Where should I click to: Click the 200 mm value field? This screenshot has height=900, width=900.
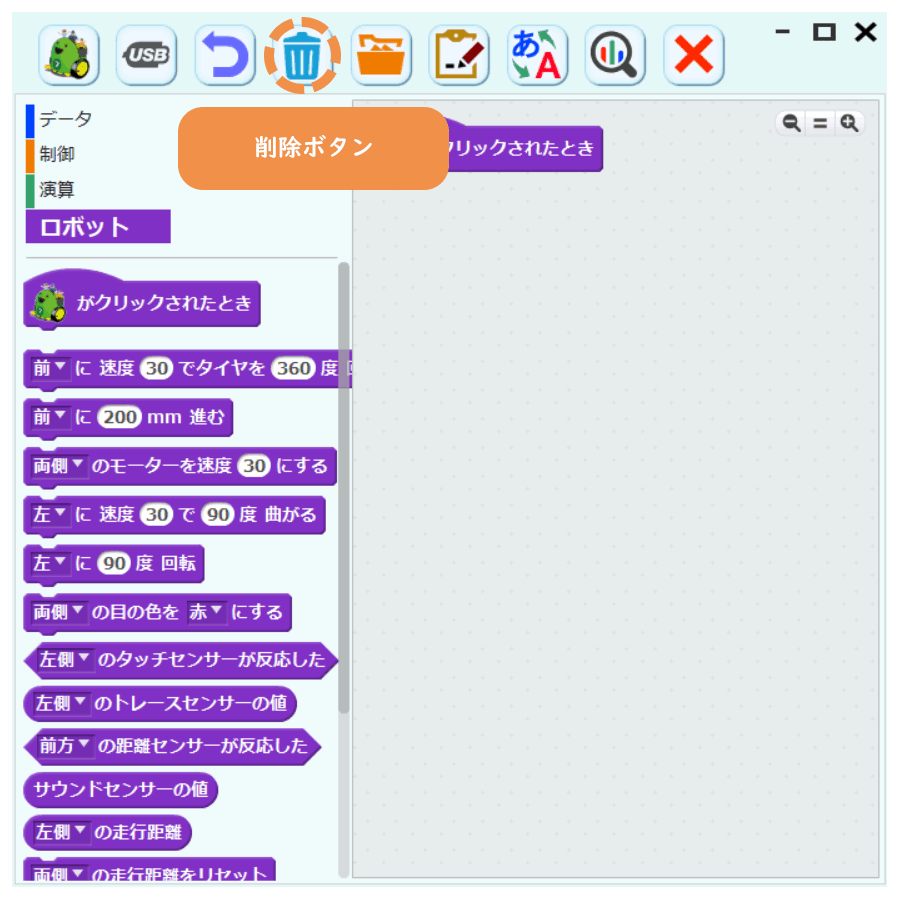pyautogui.click(x=119, y=417)
